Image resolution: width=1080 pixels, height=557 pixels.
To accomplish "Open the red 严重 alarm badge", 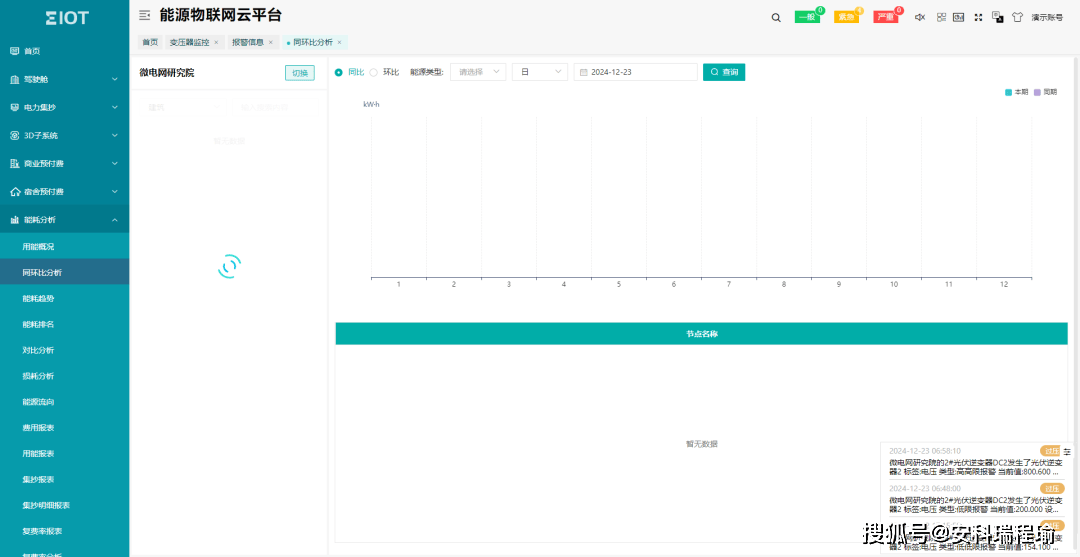I will (x=886, y=17).
